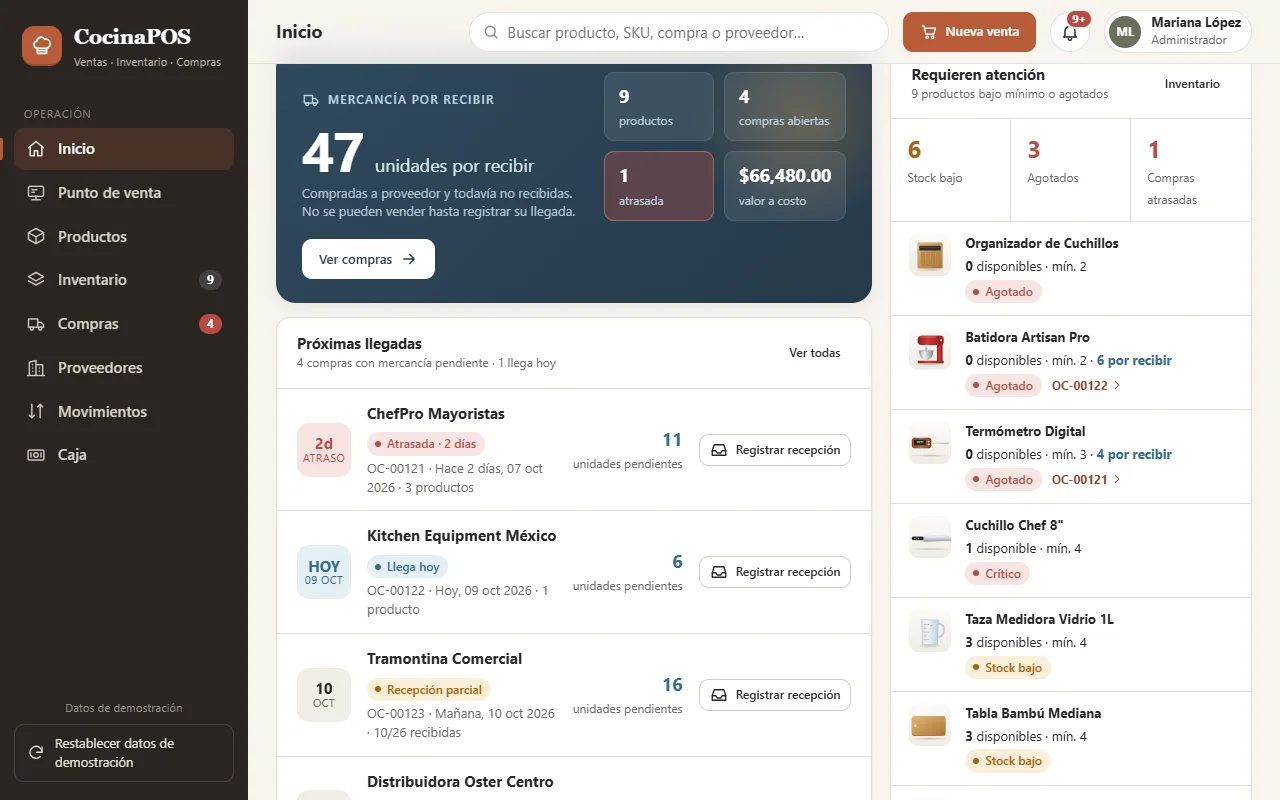This screenshot has width=1280, height=800.
Task: Click the $66,480.00 valor a costo card
Action: 785,186
